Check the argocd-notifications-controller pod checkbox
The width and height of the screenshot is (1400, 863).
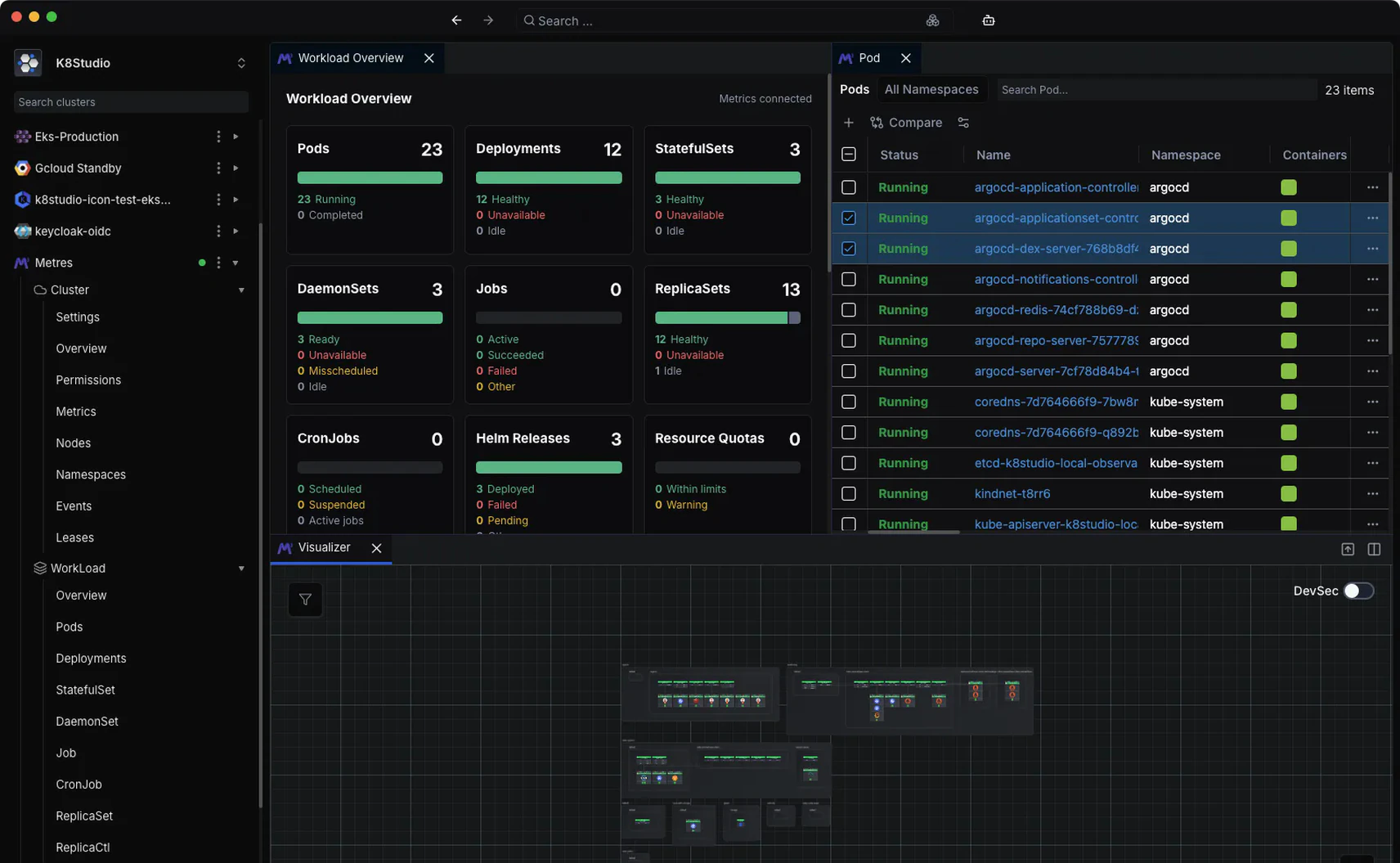[849, 280]
